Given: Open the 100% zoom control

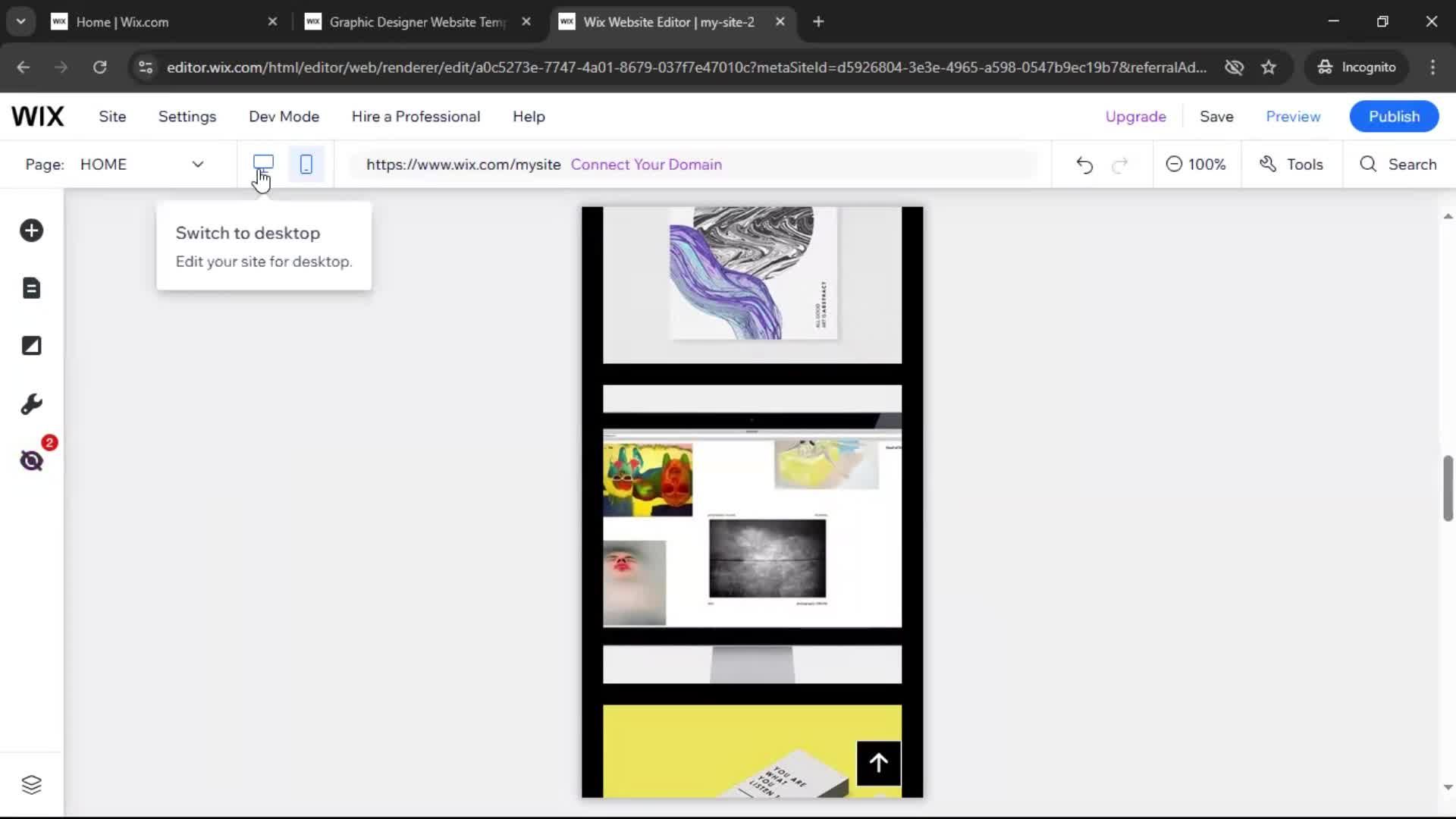Looking at the screenshot, I should [1196, 165].
